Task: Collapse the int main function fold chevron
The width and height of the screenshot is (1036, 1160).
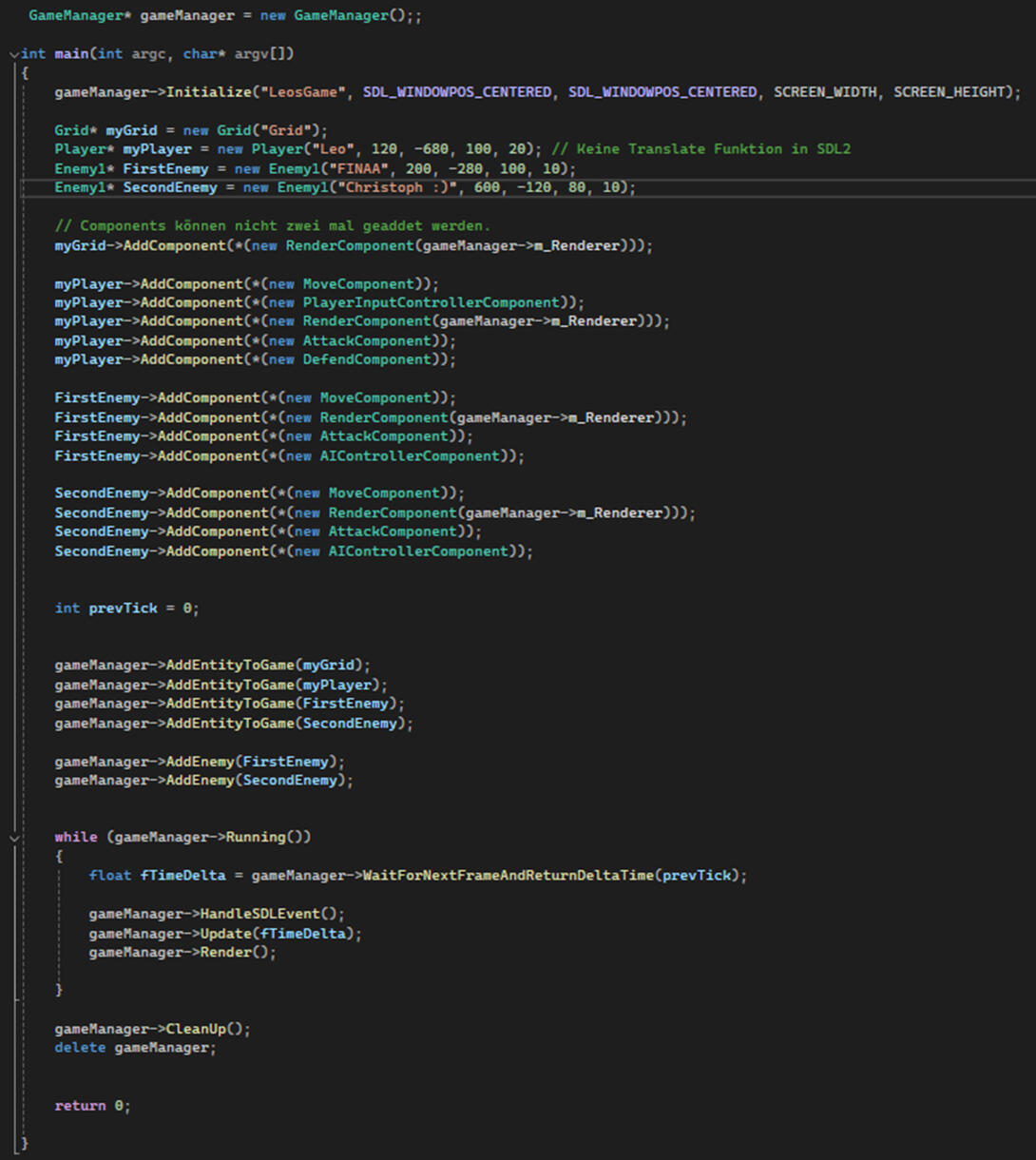Action: [x=13, y=54]
